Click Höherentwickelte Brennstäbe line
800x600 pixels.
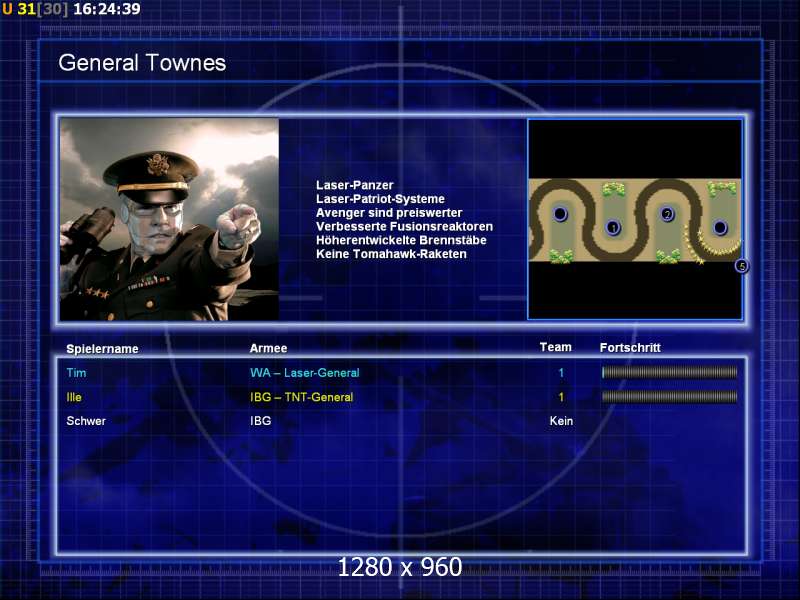click(401, 240)
